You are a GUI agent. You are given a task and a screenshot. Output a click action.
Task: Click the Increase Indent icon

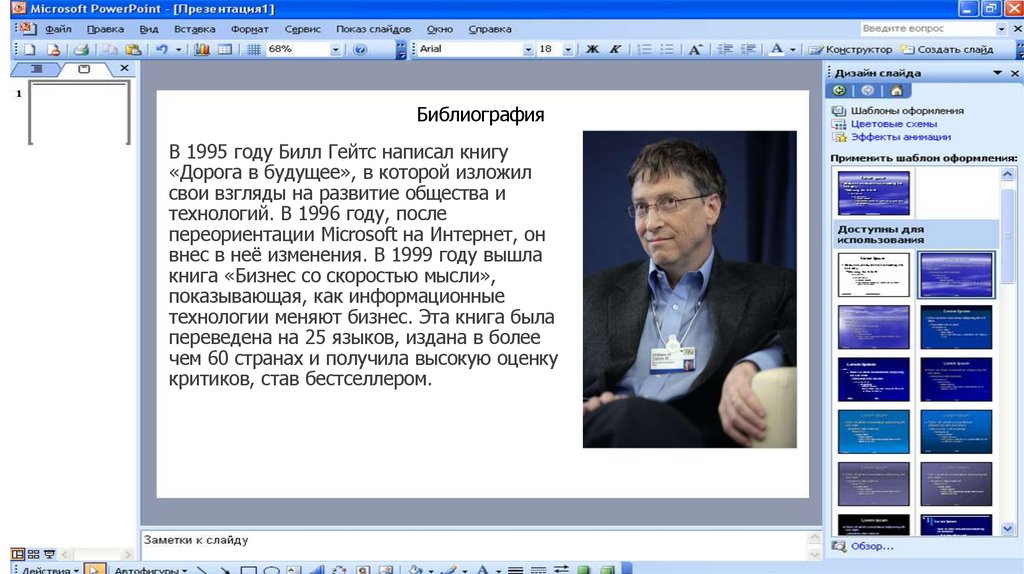748,50
